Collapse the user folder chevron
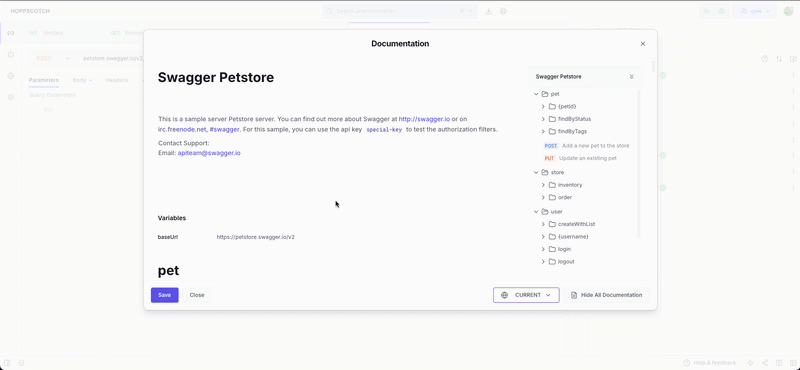 pyautogui.click(x=536, y=211)
